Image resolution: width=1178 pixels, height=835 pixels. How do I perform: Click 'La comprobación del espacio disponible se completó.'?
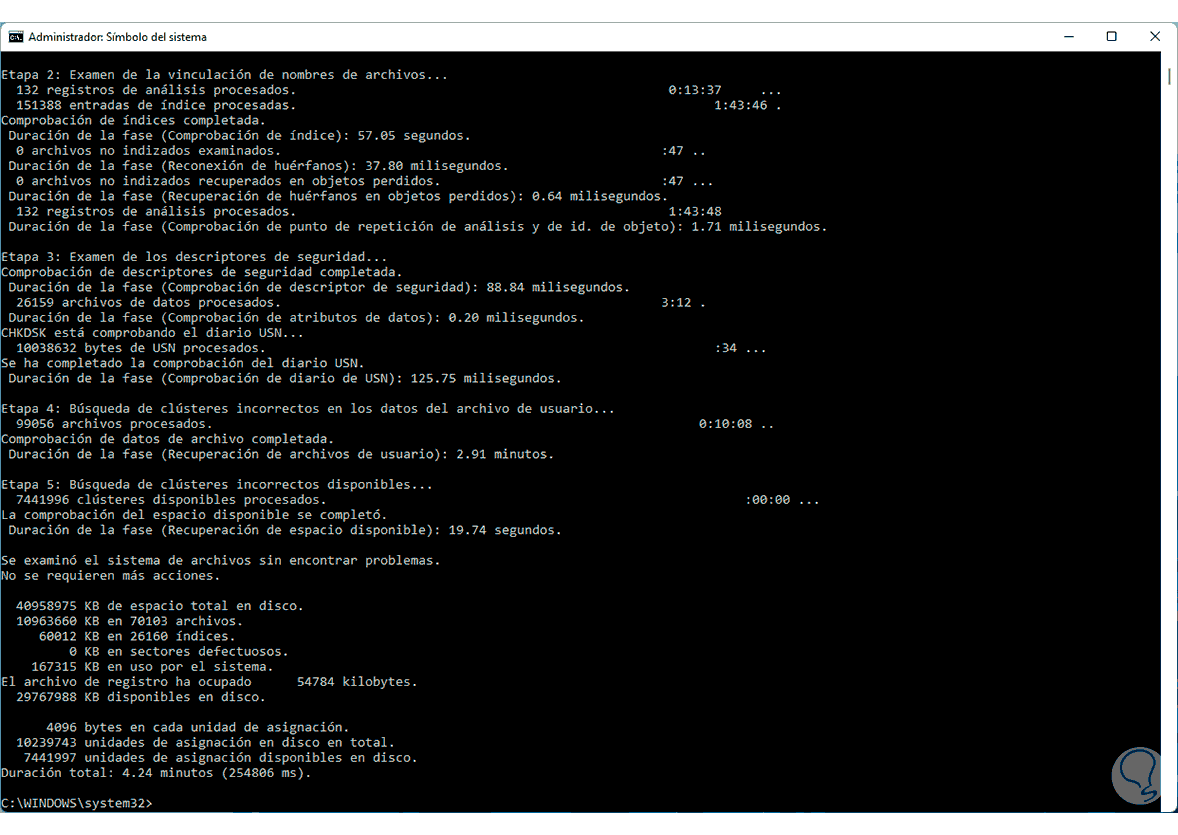click(x=194, y=515)
